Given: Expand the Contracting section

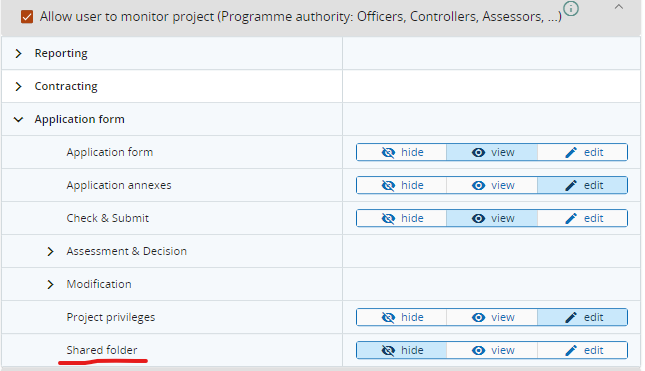Looking at the screenshot, I should point(18,86).
